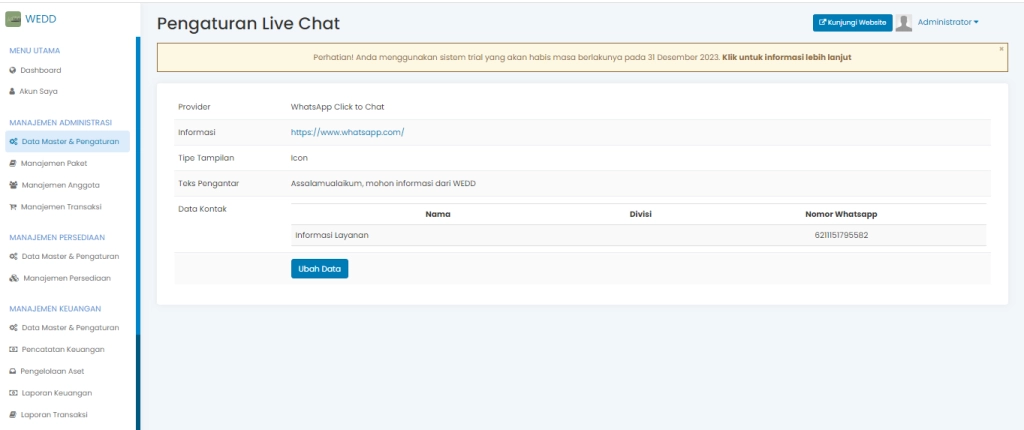1024x430 pixels.
Task: Open the whatsapp.com information link
Action: coord(347,132)
